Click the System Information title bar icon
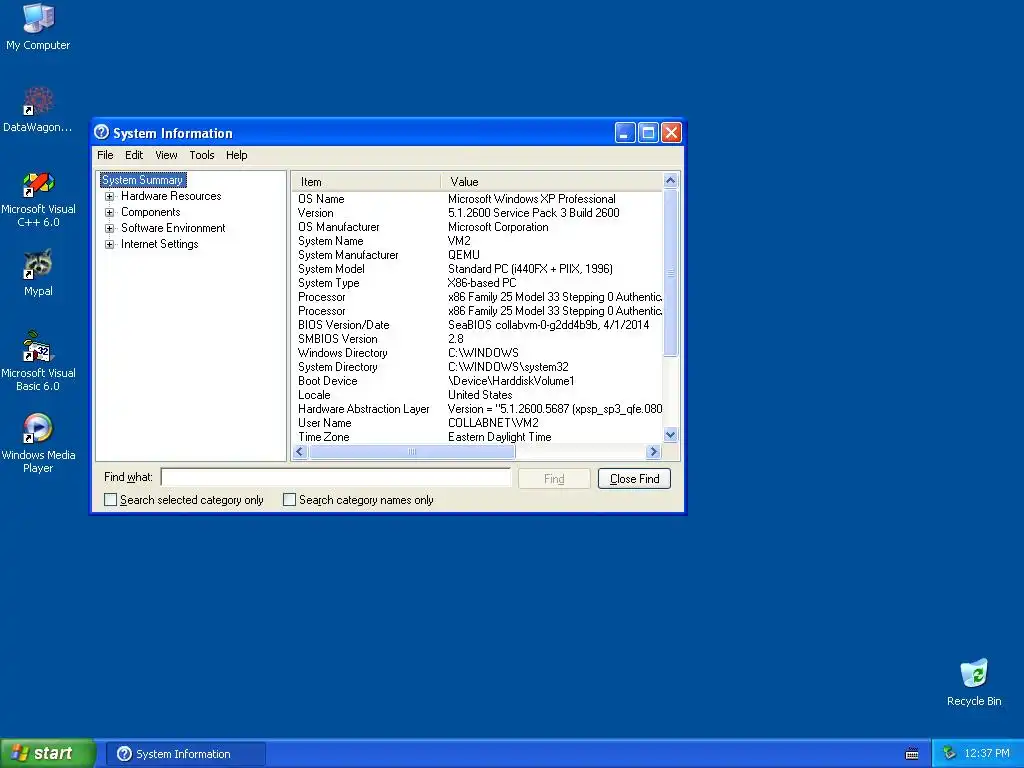Viewport: 1024px width, 768px height. point(101,133)
